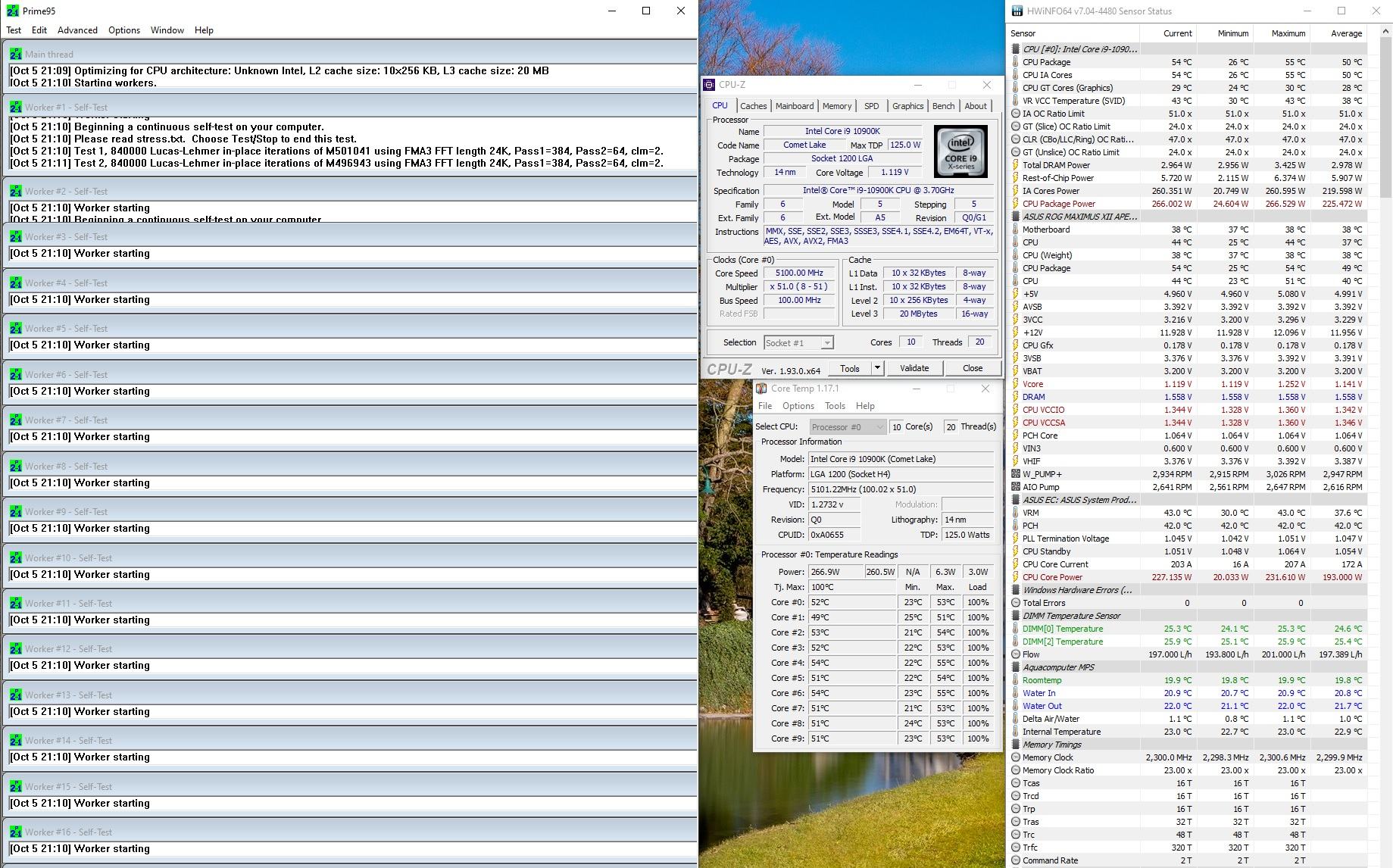Open the Advanced menu in Prime95
This screenshot has width=1393, height=868.
77,30
